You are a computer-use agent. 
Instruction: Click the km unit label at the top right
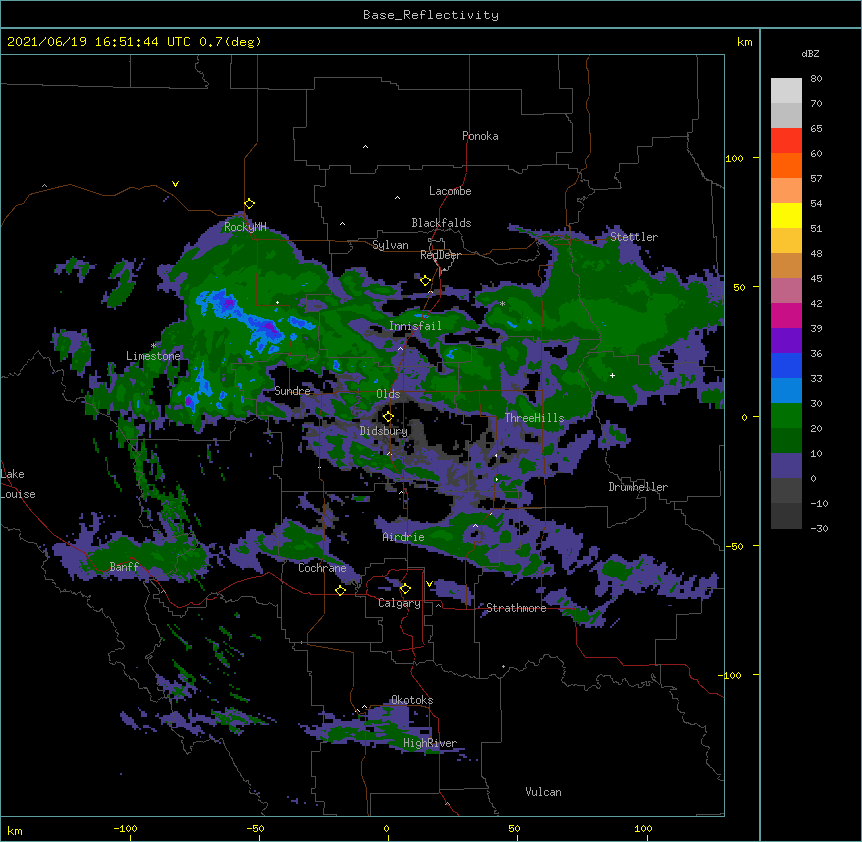click(x=745, y=42)
